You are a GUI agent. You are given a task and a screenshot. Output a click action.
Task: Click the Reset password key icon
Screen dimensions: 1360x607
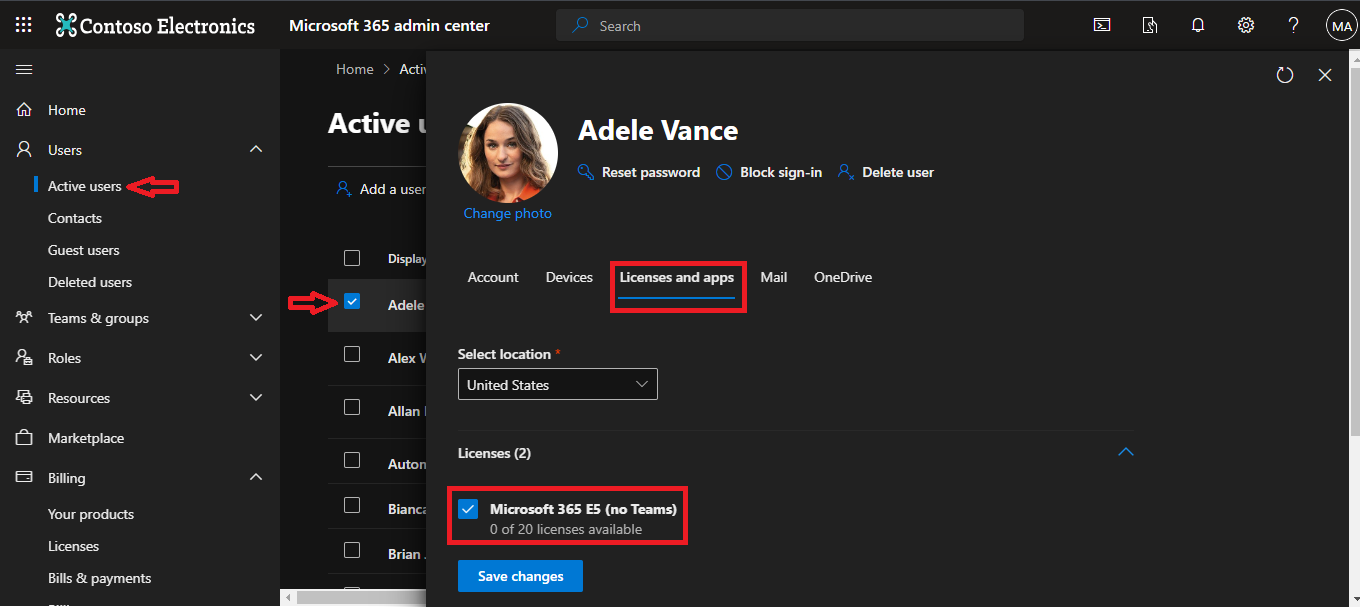pyautogui.click(x=586, y=172)
